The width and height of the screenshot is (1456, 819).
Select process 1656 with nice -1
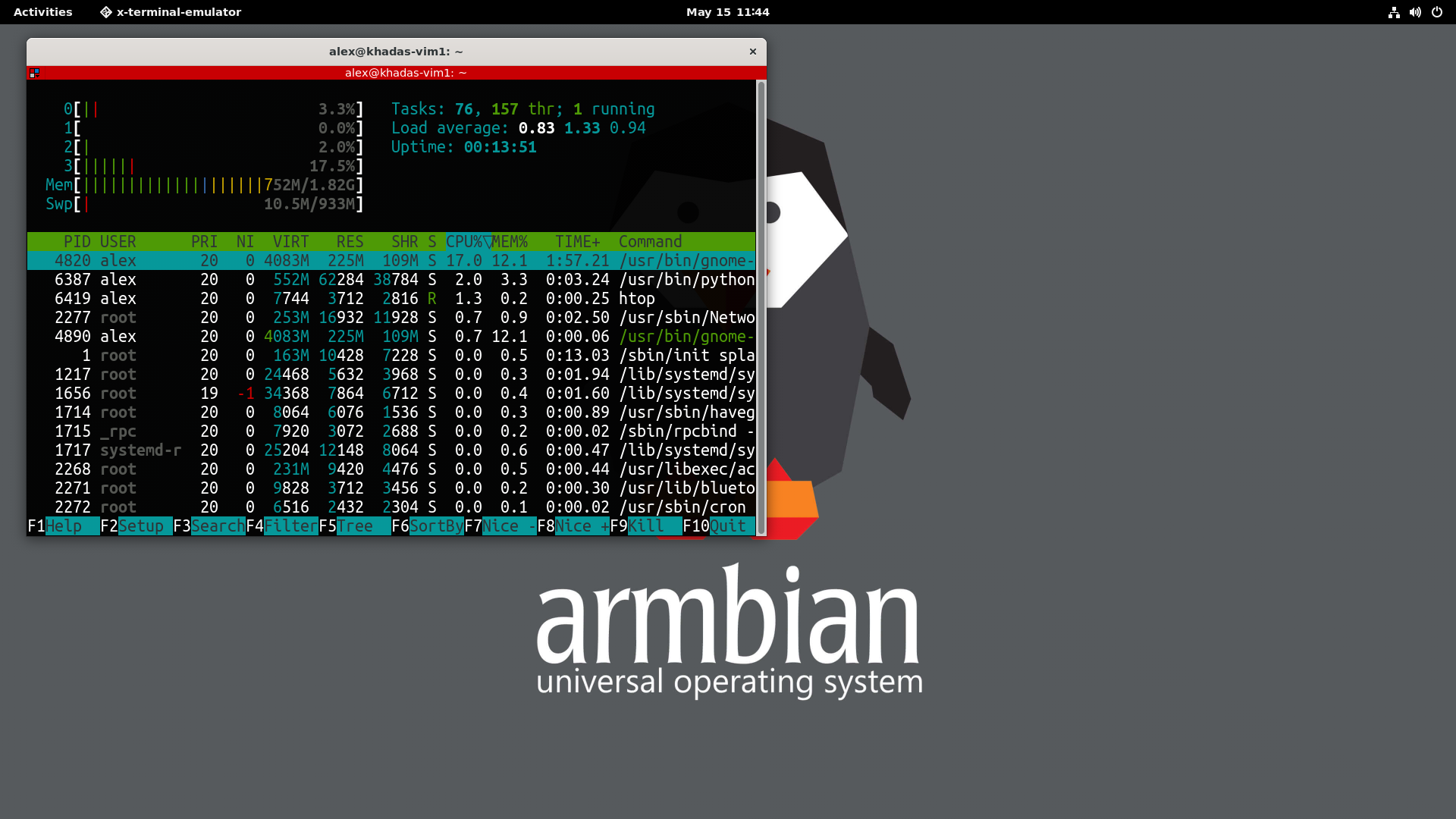click(x=391, y=394)
